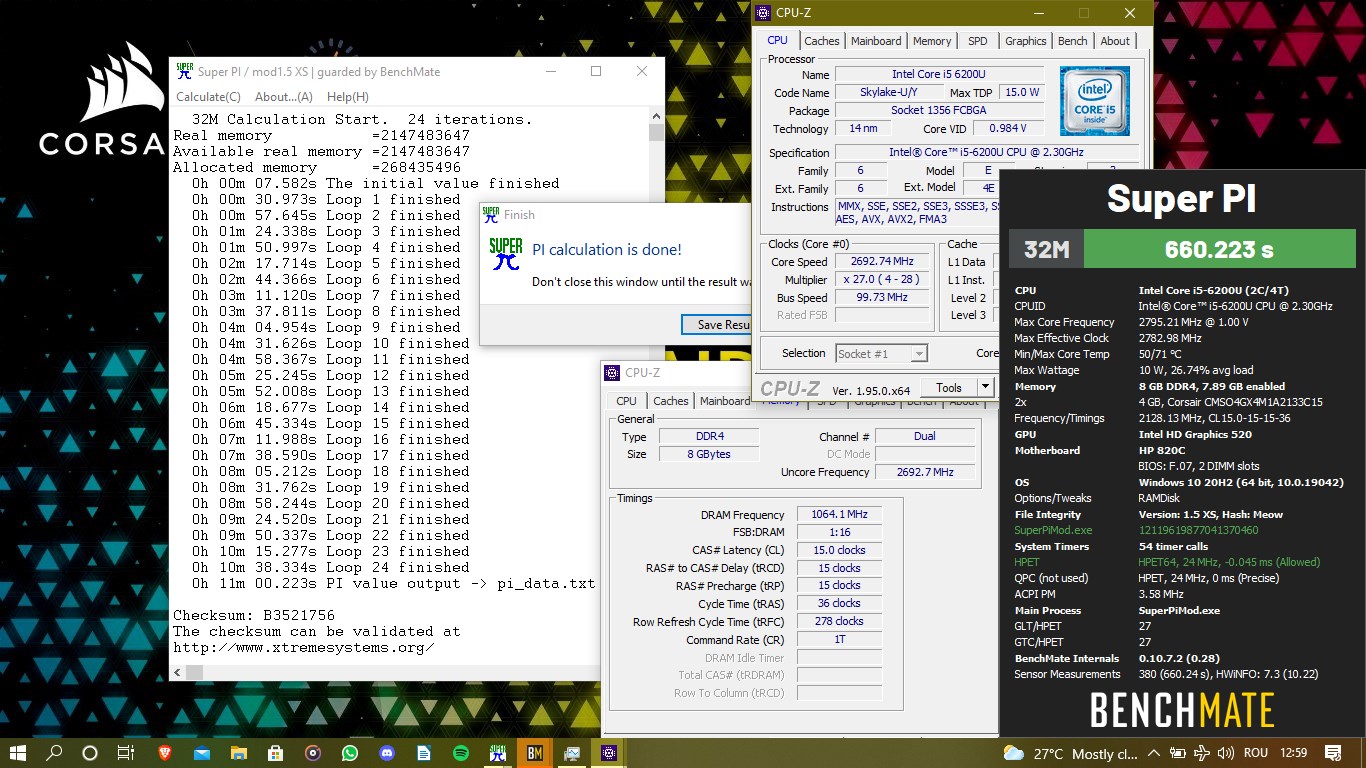
Task: Select the SPD tab in top CPU-Z window
Action: [x=978, y=41]
